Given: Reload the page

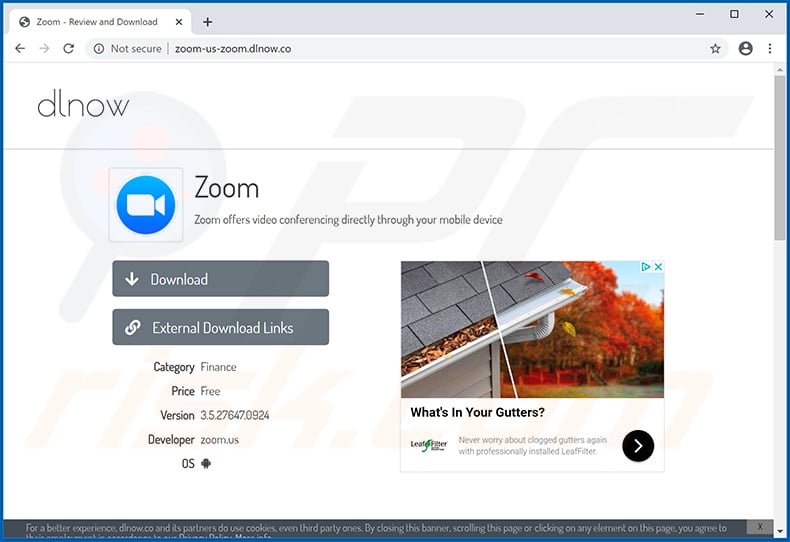Looking at the screenshot, I should coord(69,48).
